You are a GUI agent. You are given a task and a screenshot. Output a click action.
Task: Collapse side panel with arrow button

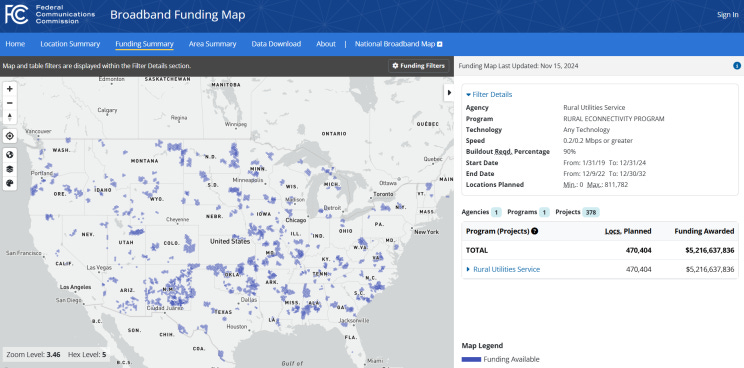pos(449,92)
